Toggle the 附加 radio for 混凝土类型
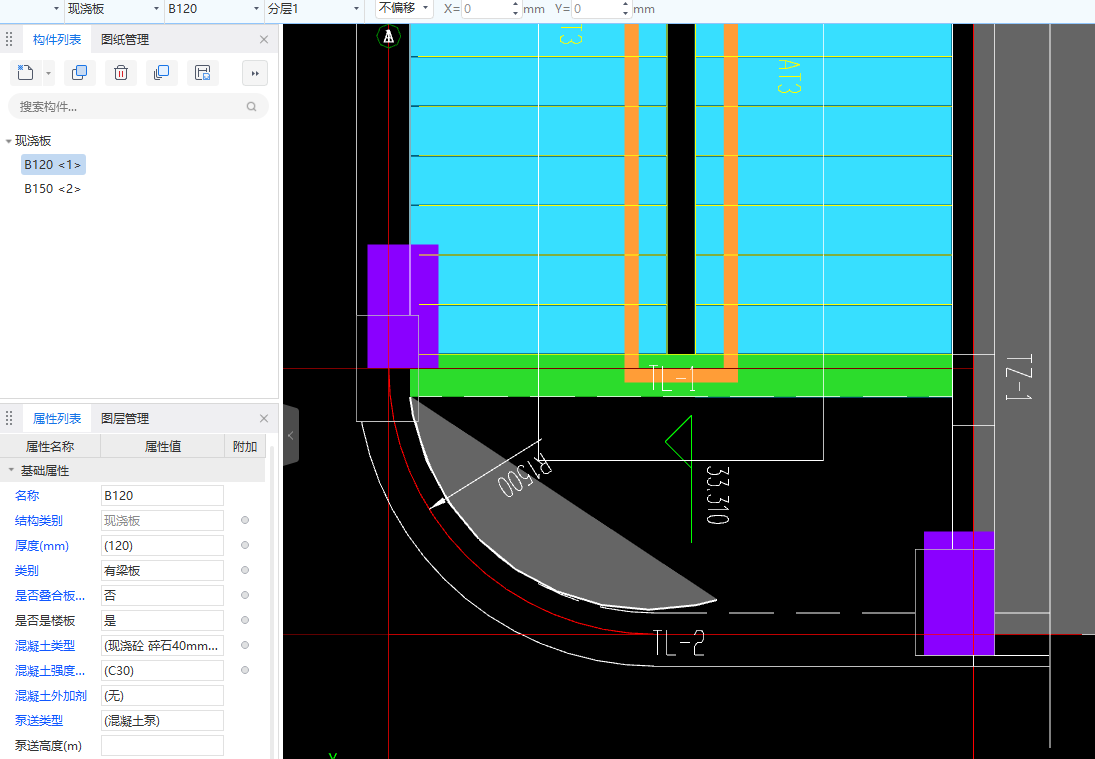 [245, 645]
